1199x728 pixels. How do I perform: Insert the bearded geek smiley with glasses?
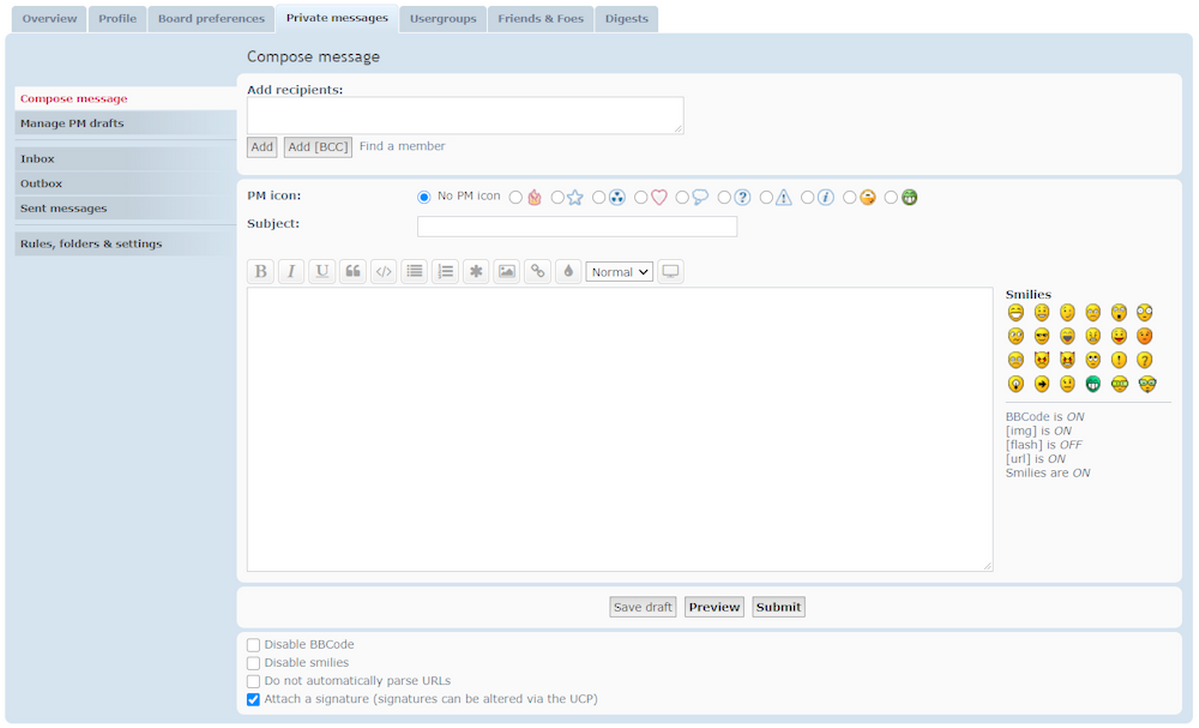click(x=1147, y=384)
